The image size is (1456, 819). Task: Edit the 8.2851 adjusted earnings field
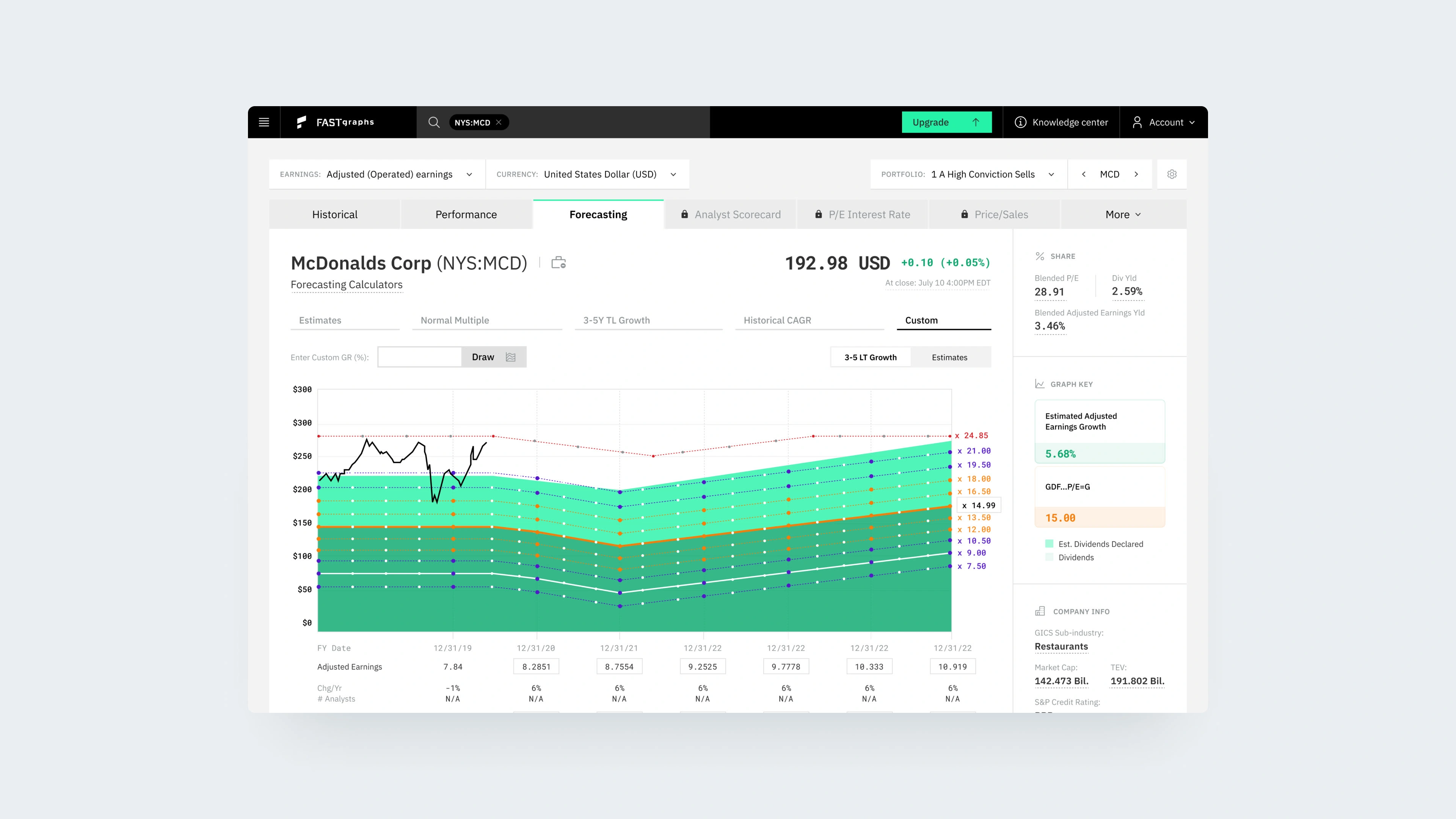[537, 667]
